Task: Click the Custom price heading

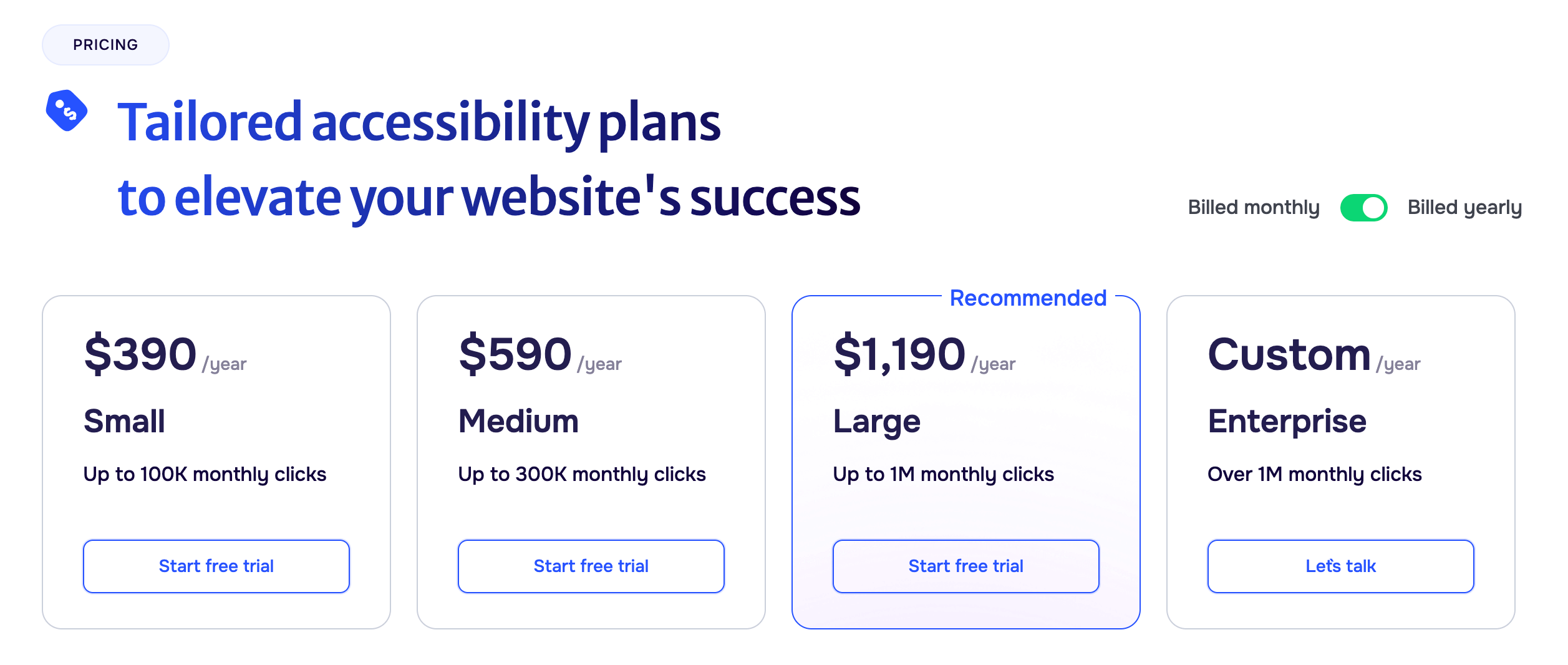Action: (x=1289, y=354)
